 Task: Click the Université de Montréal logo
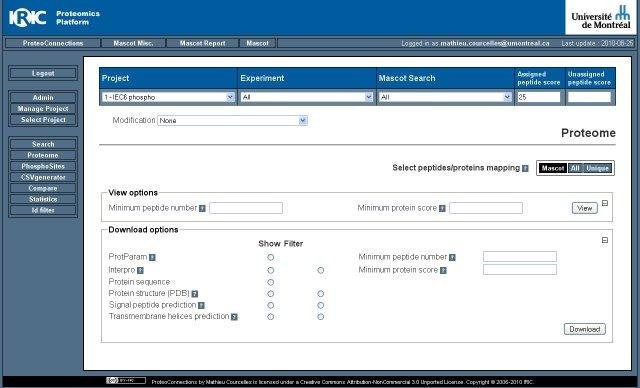point(600,17)
